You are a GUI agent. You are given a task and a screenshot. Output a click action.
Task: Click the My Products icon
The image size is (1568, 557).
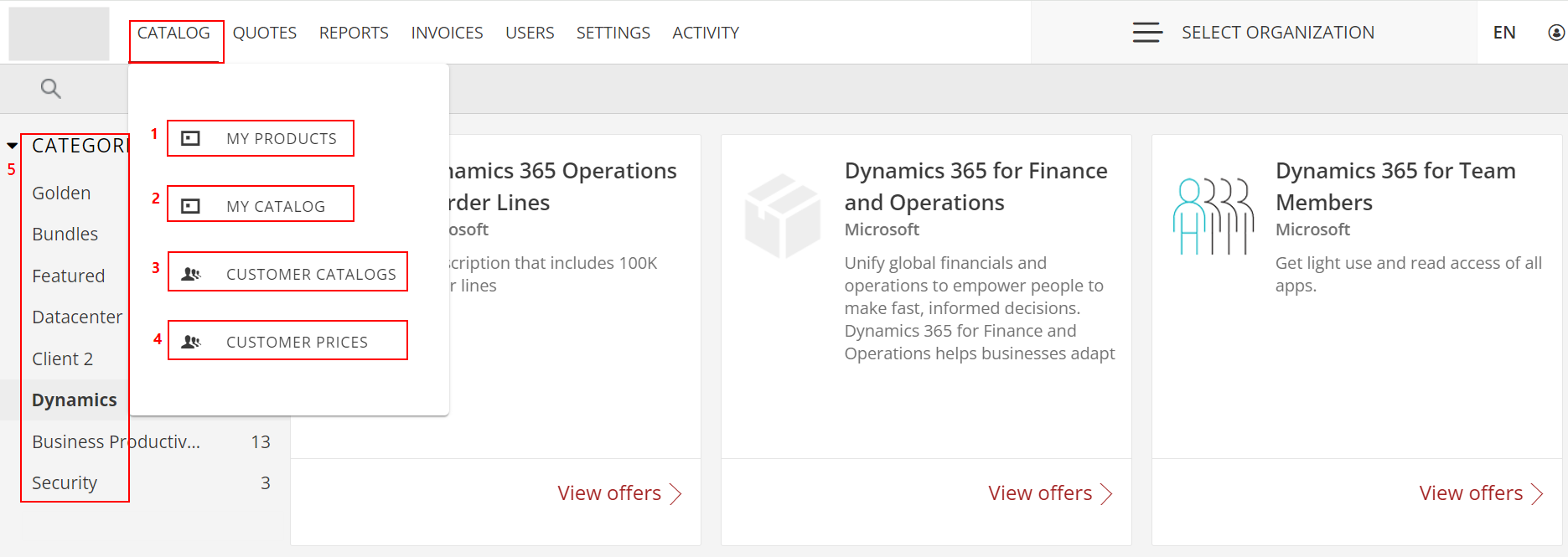[x=191, y=138]
